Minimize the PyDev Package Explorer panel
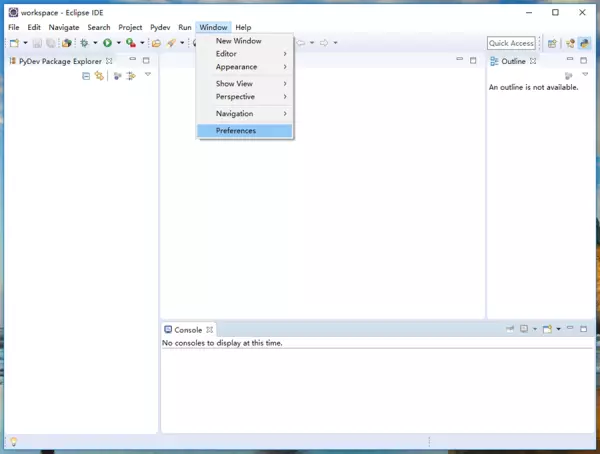The width and height of the screenshot is (600, 454). point(132,59)
